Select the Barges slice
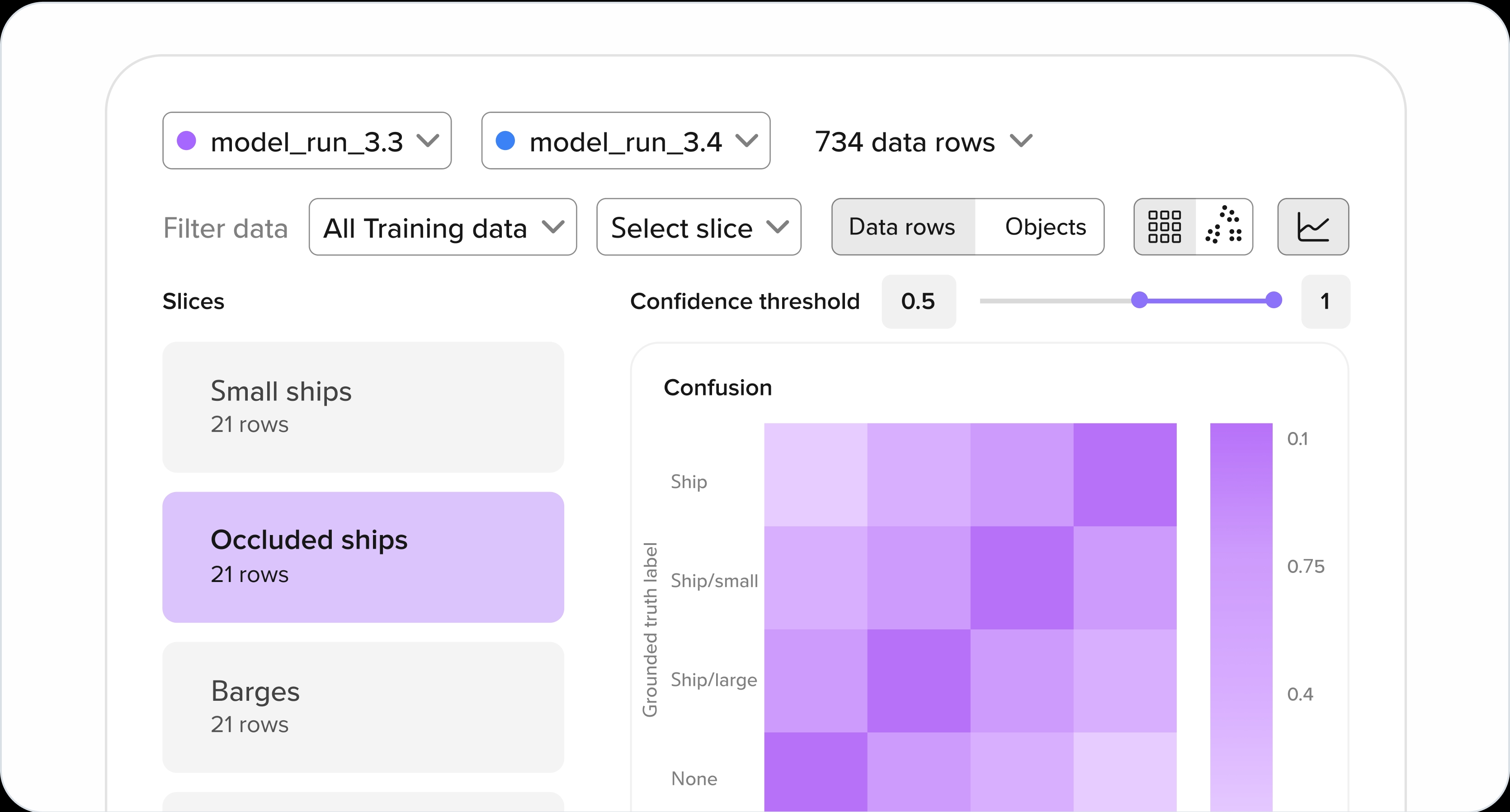Image resolution: width=1510 pixels, height=812 pixels. [x=363, y=707]
